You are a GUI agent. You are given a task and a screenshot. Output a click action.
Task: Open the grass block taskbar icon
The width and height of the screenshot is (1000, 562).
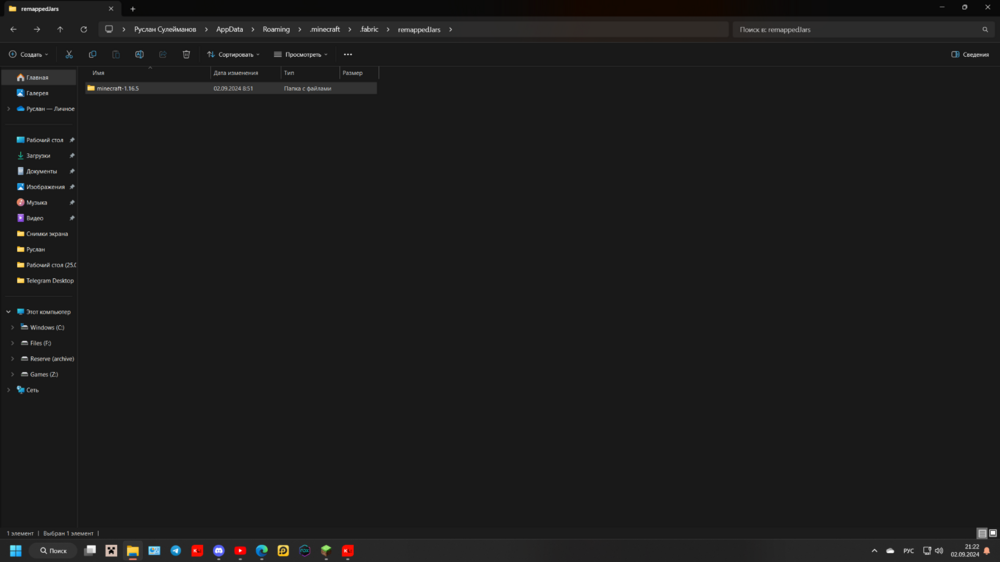(326, 551)
